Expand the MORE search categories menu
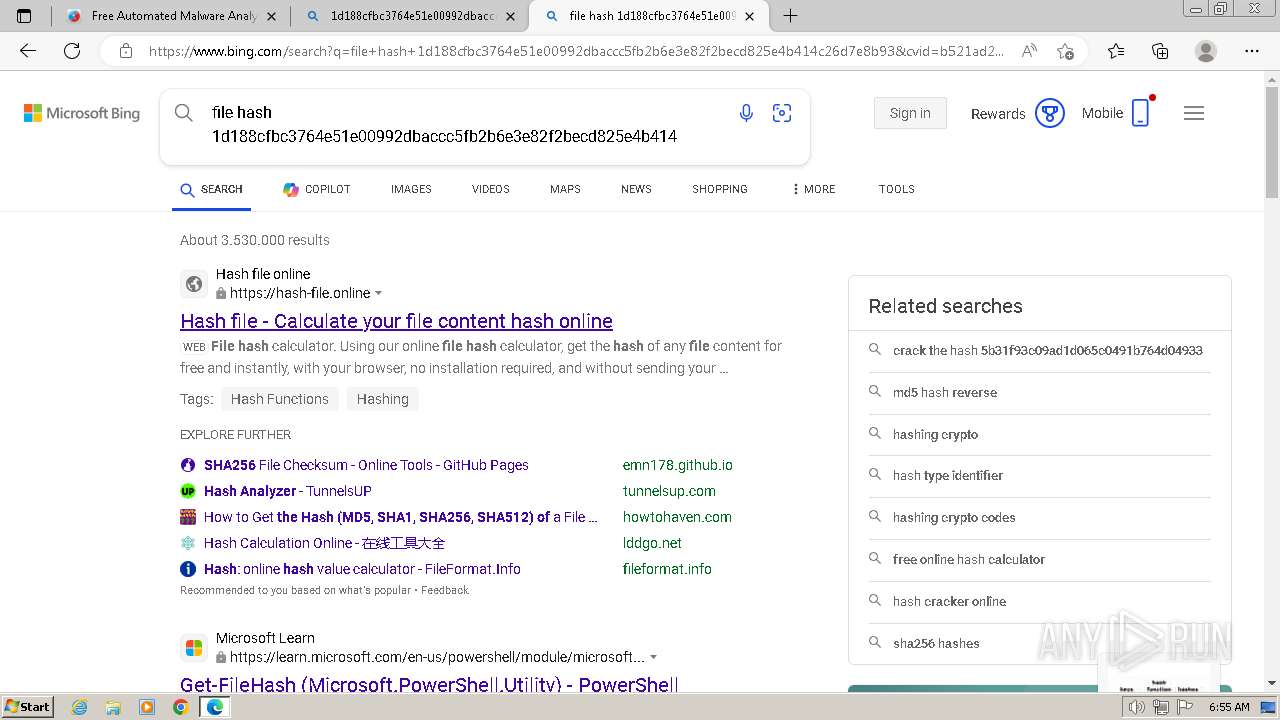This screenshot has width=1280, height=720. coord(814,189)
